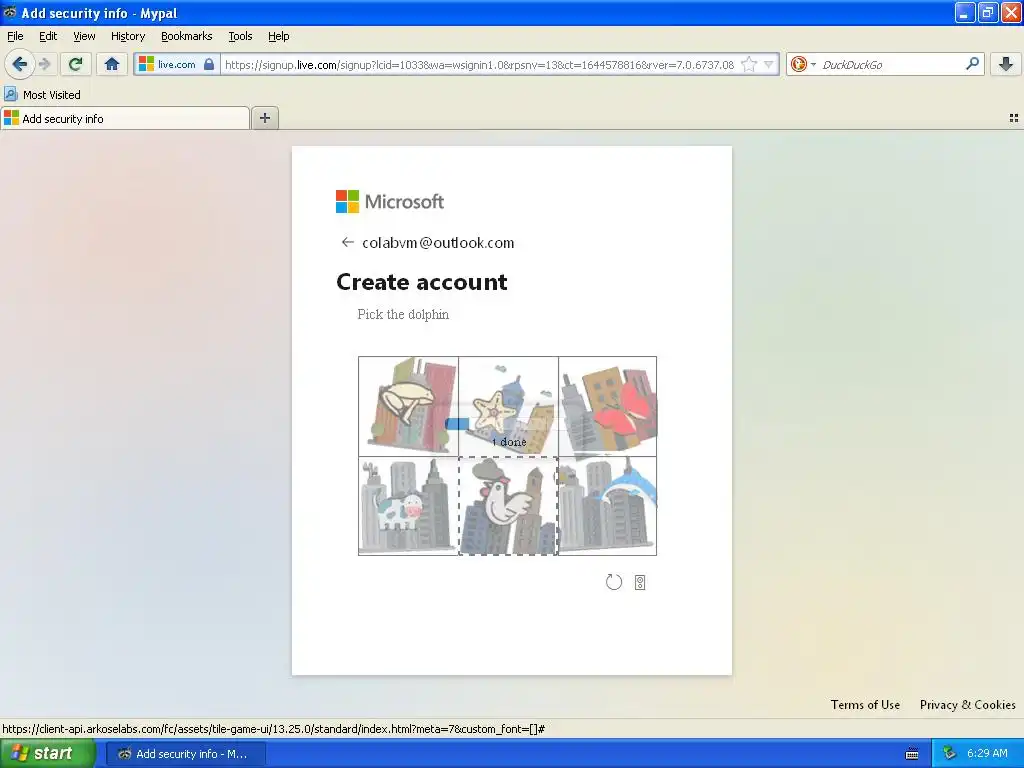The image size is (1024, 768).
Task: Click the tray icon beside the clock
Action: (950, 754)
